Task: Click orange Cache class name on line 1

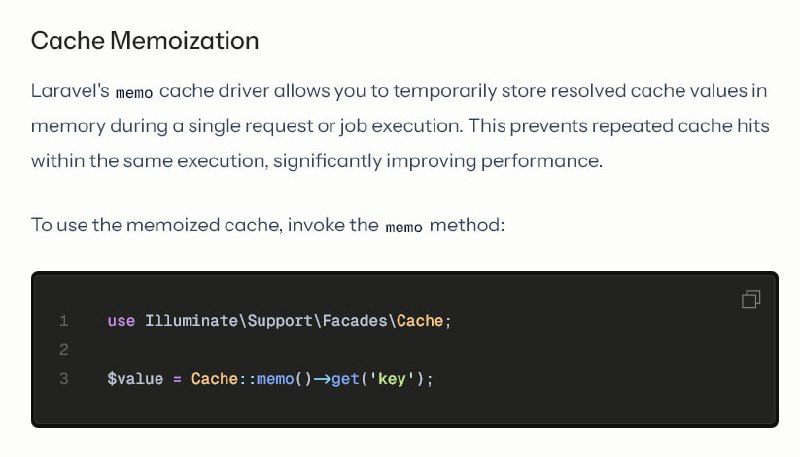Action: click(420, 321)
